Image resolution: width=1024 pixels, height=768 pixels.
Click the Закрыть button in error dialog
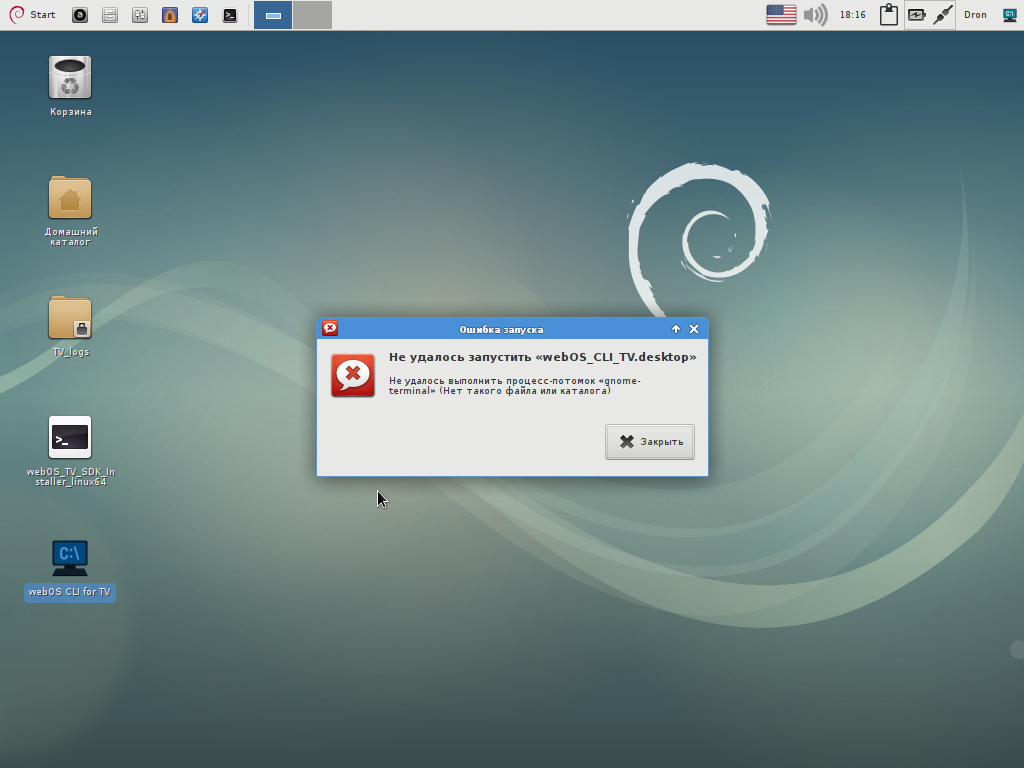tap(650, 442)
